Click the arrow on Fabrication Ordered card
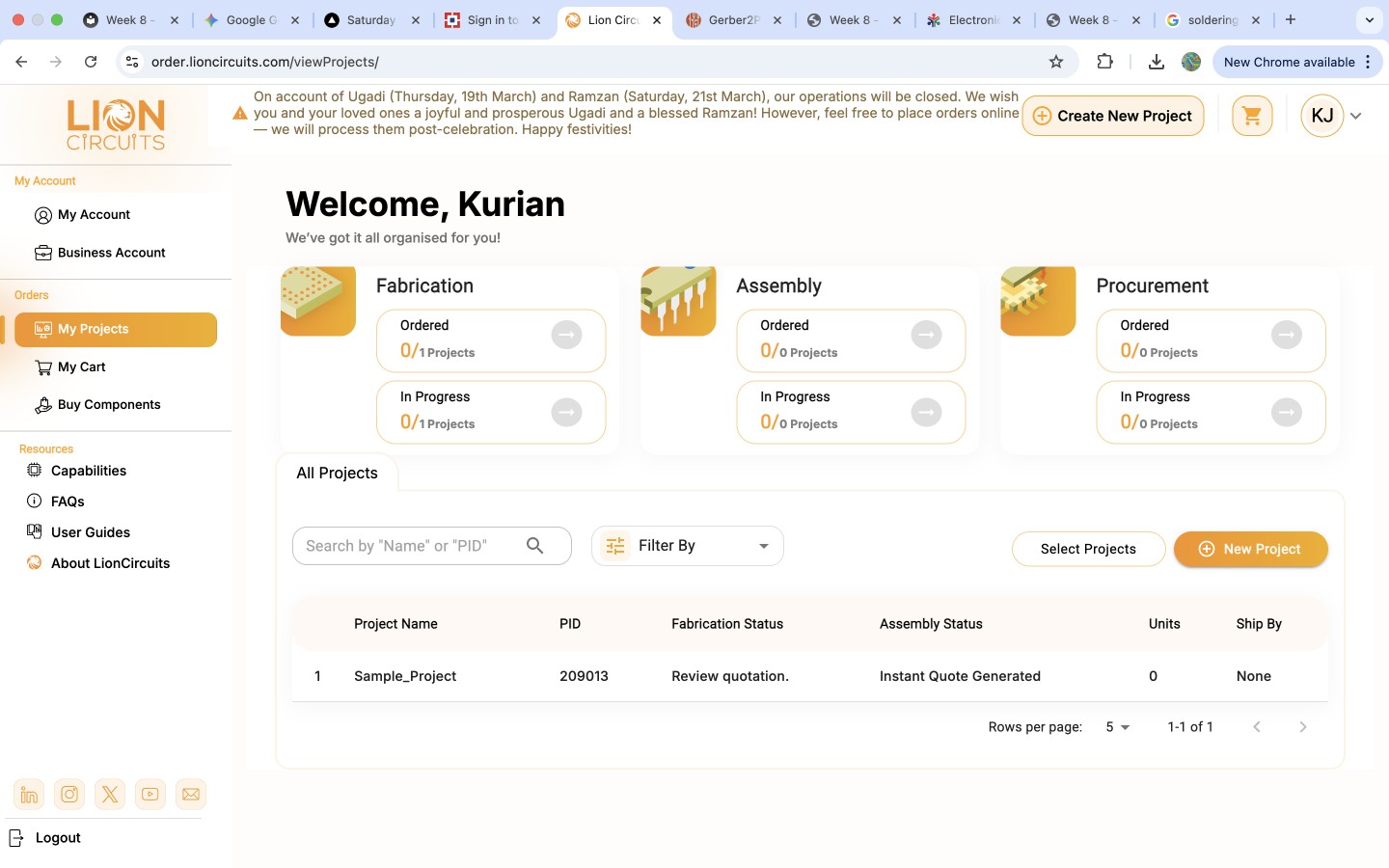The height and width of the screenshot is (868, 1389). [x=567, y=335]
